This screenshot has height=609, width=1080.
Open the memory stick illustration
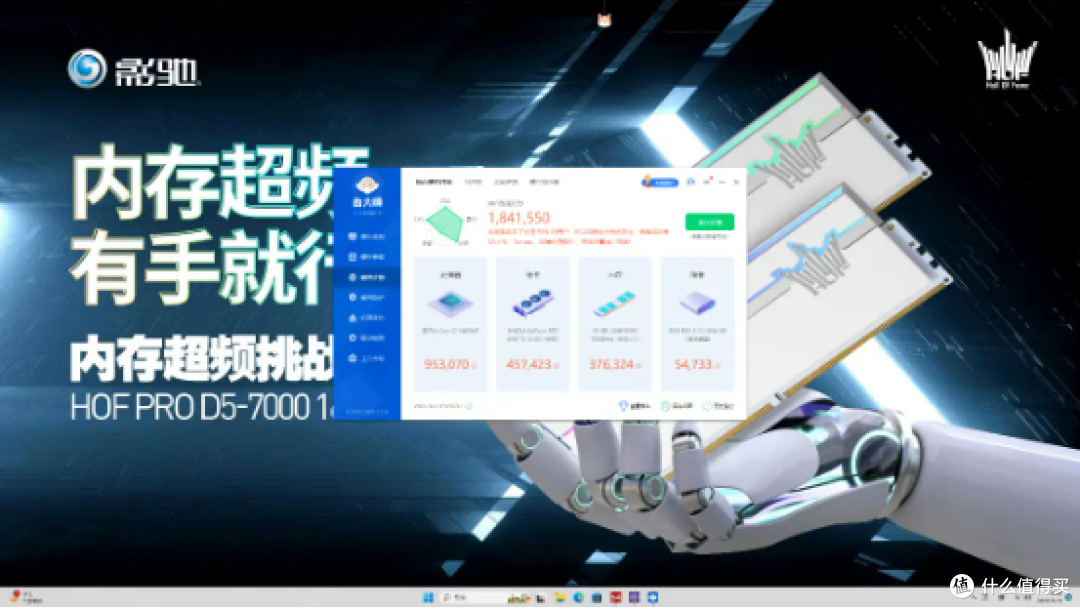tap(615, 303)
